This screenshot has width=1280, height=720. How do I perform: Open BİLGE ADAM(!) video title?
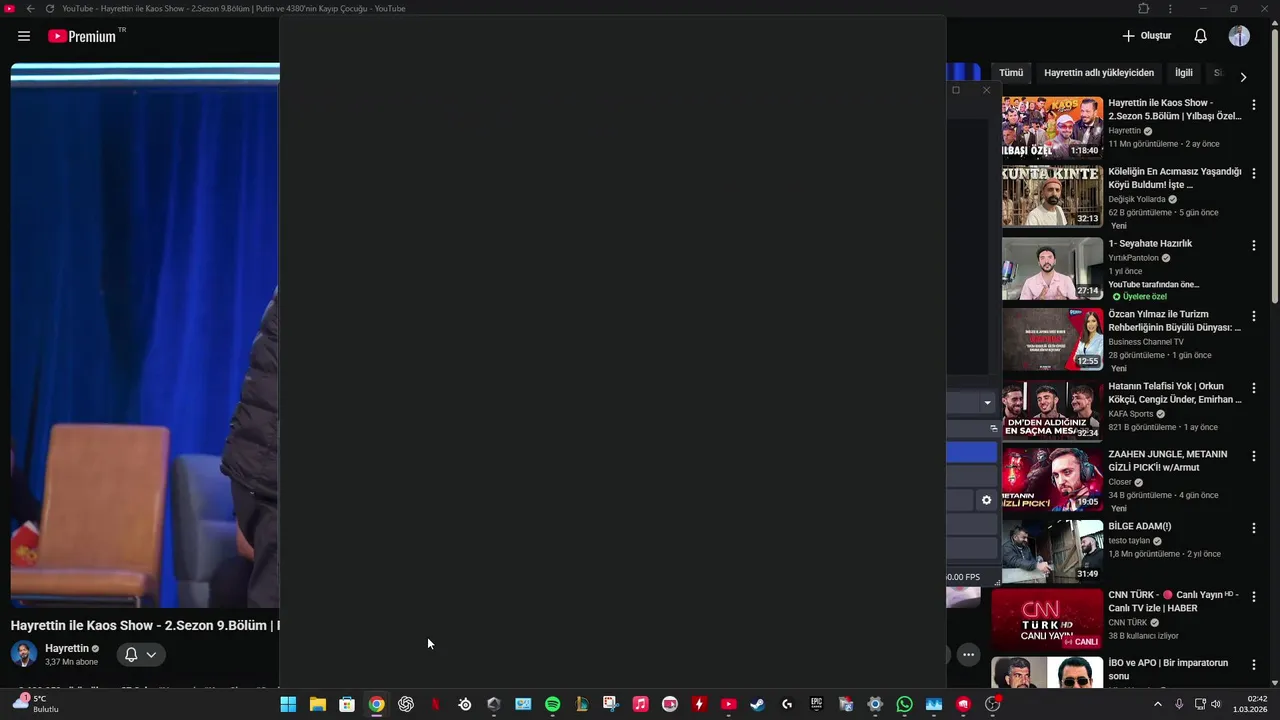1140,526
